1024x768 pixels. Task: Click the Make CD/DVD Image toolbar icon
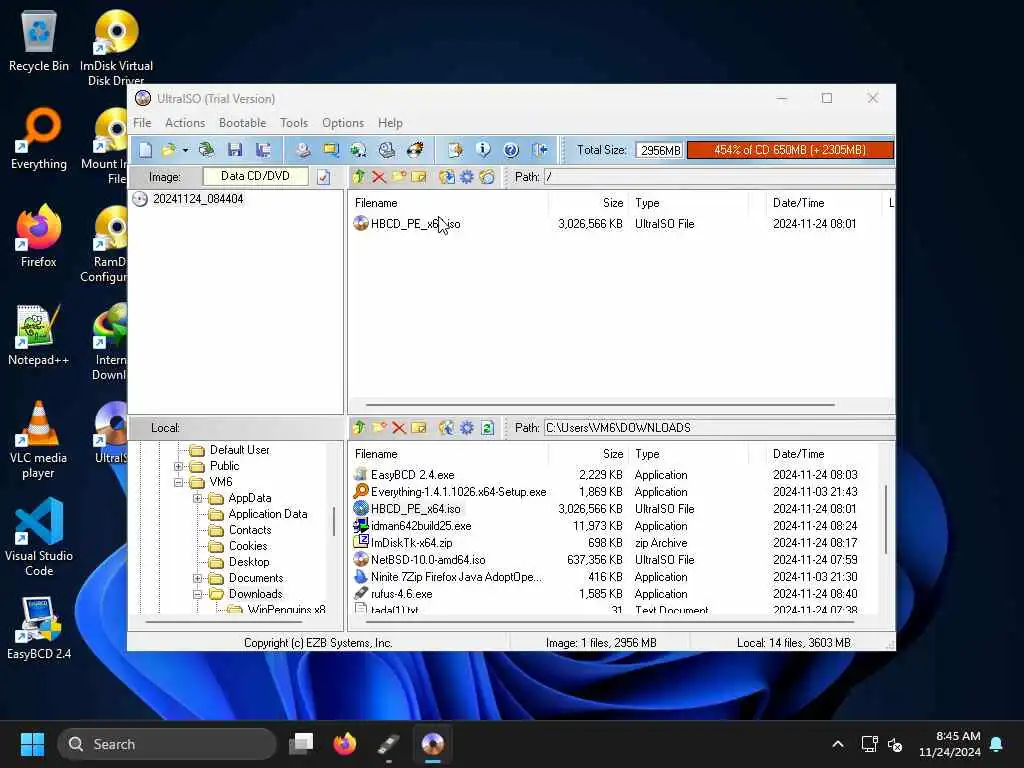[x=302, y=150]
